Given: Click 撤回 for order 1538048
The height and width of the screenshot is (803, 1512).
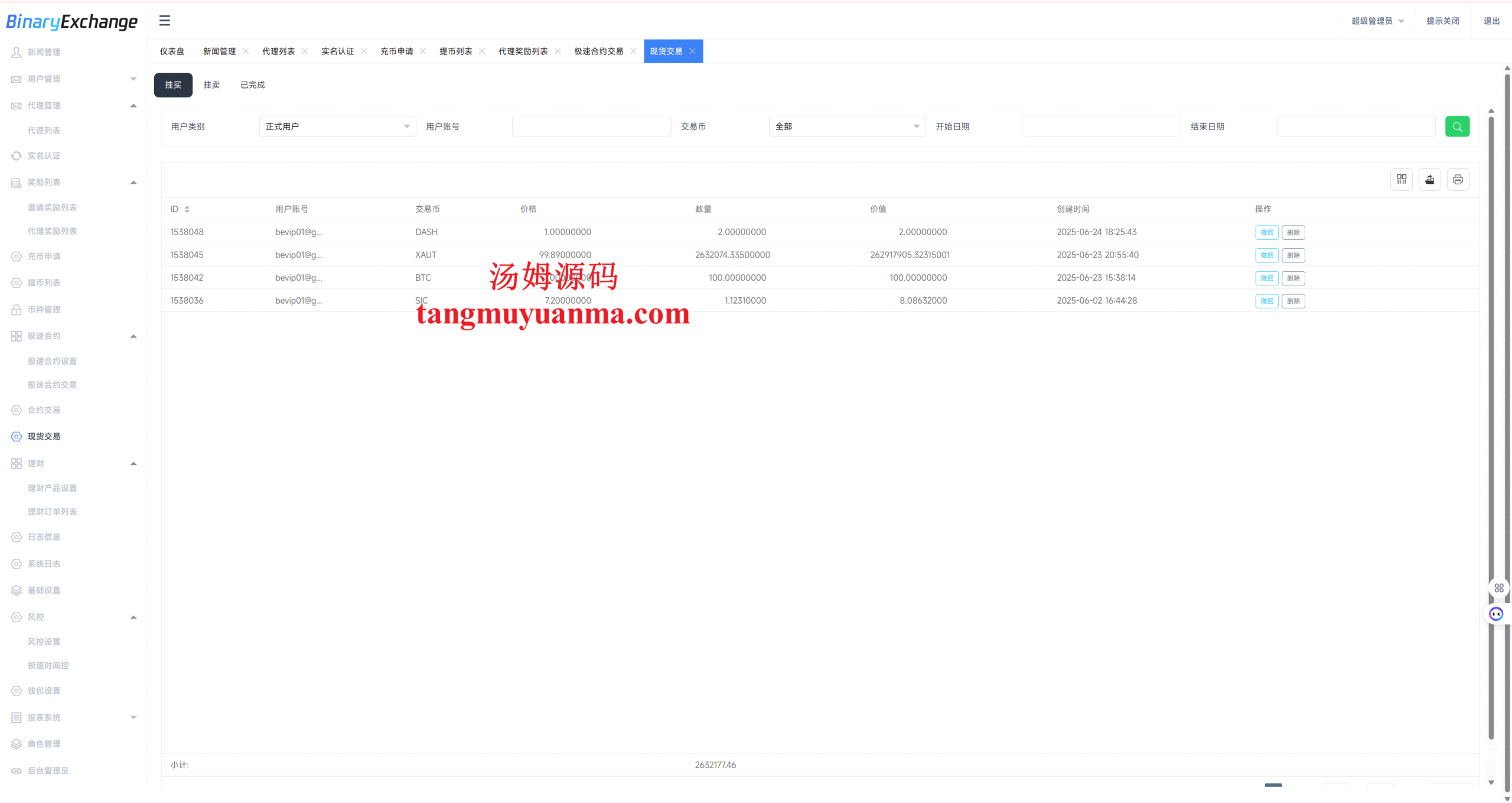Looking at the screenshot, I should [1266, 232].
